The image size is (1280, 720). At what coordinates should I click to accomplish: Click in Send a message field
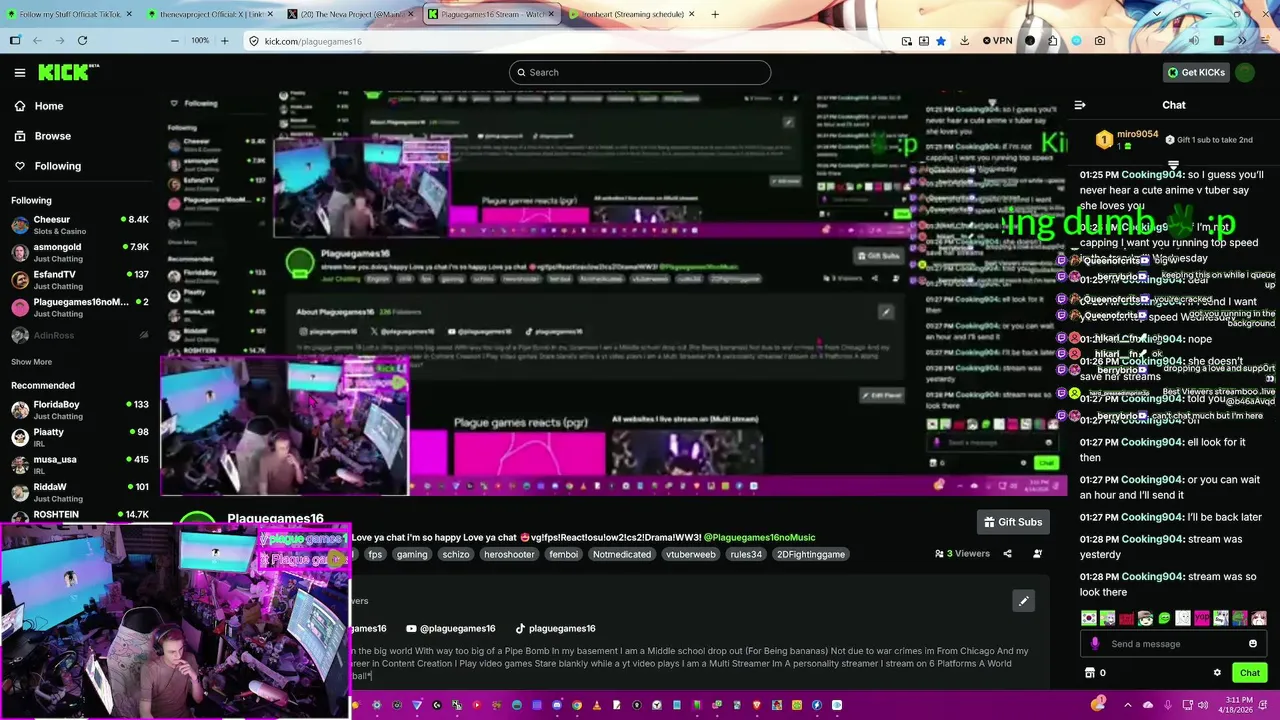1171,644
